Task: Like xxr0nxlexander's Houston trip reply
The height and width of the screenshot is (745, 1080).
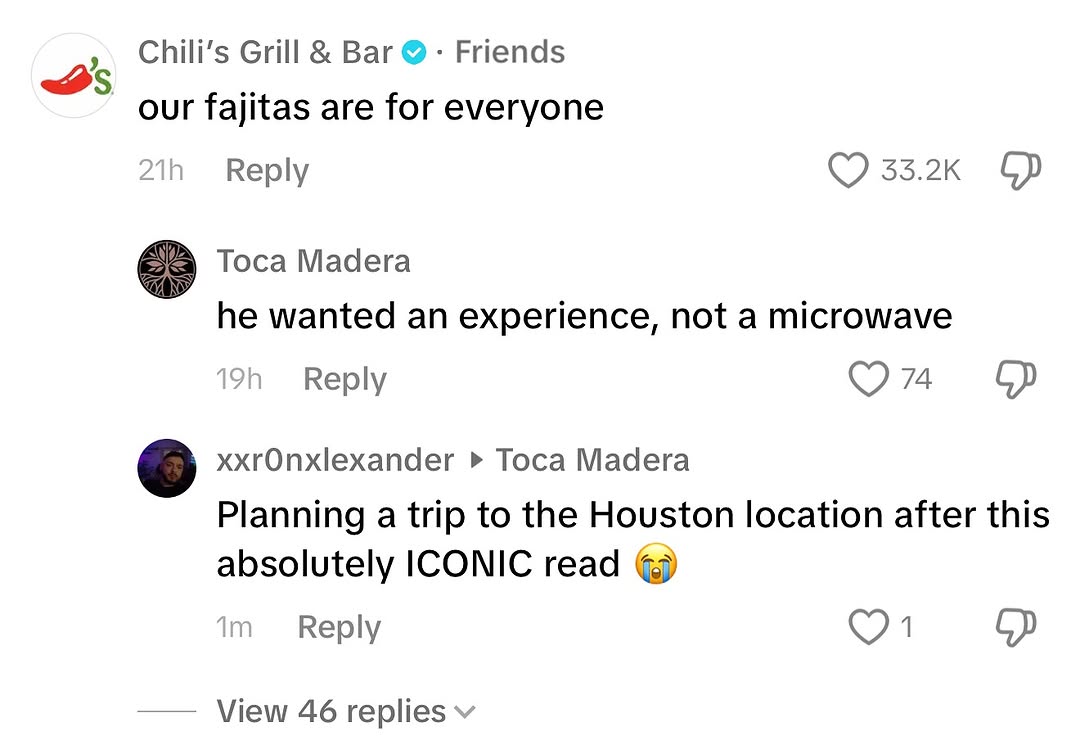Action: pos(868,627)
